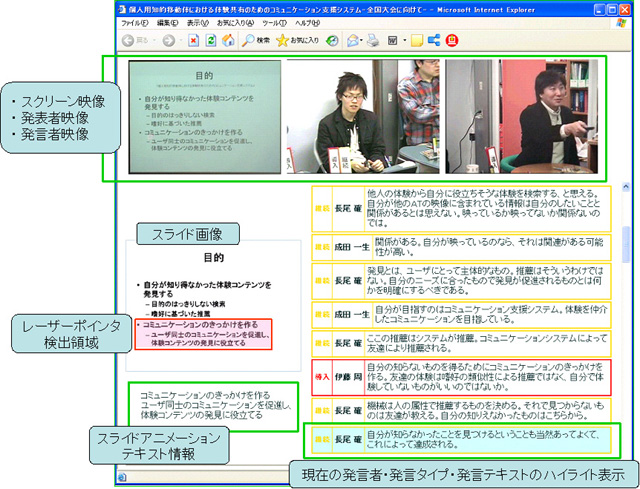This screenshot has width=640, height=489.
Task: Click the blue share-nodes toolbar icon
Action: click(x=434, y=40)
